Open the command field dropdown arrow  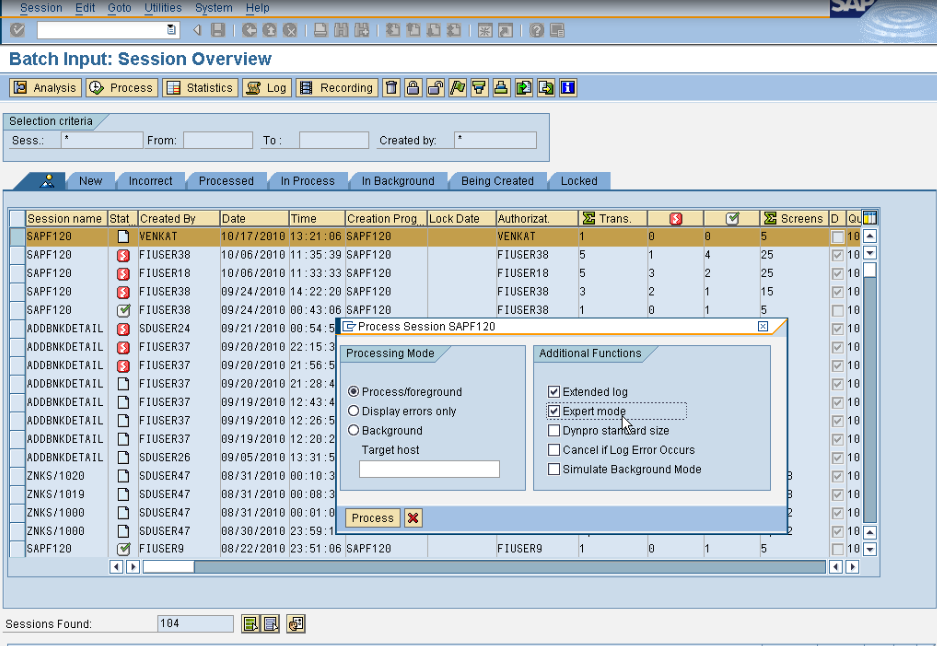(x=170, y=29)
